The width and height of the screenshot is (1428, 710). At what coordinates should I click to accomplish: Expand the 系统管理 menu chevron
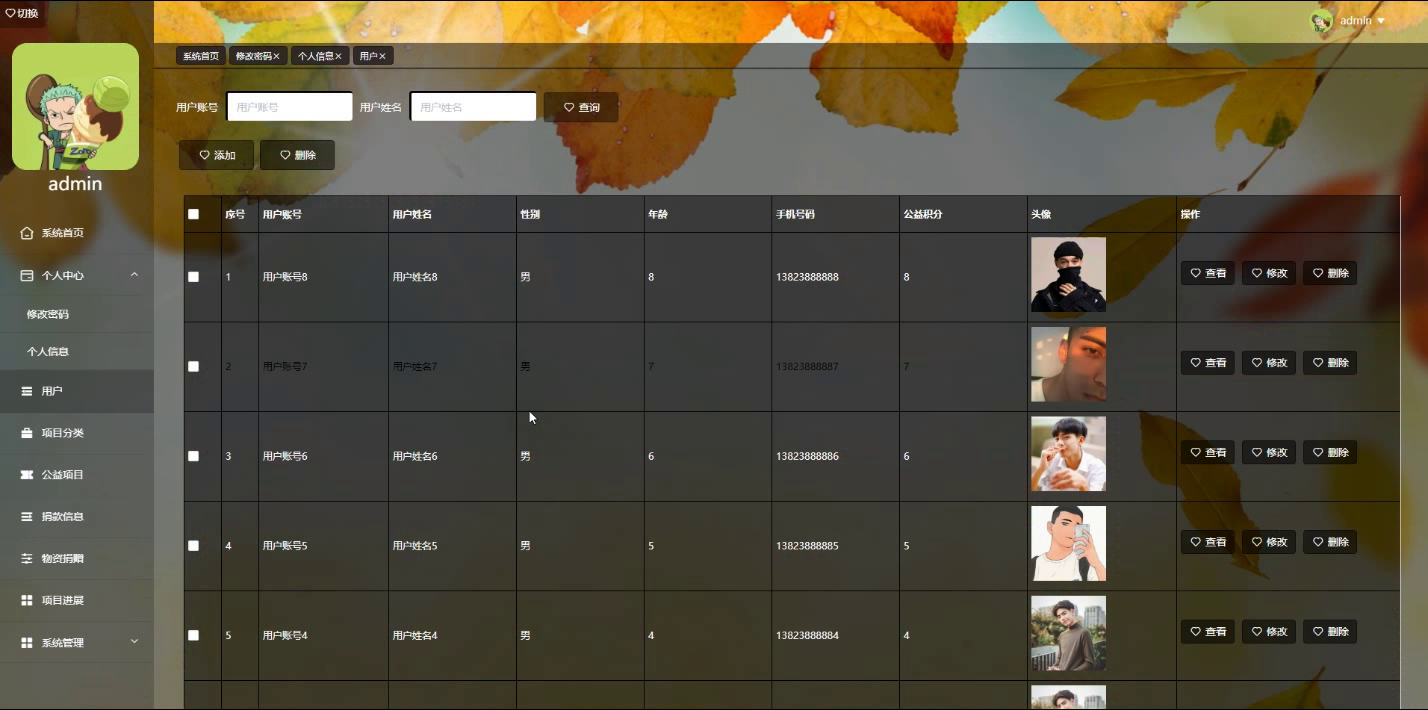[x=134, y=642]
